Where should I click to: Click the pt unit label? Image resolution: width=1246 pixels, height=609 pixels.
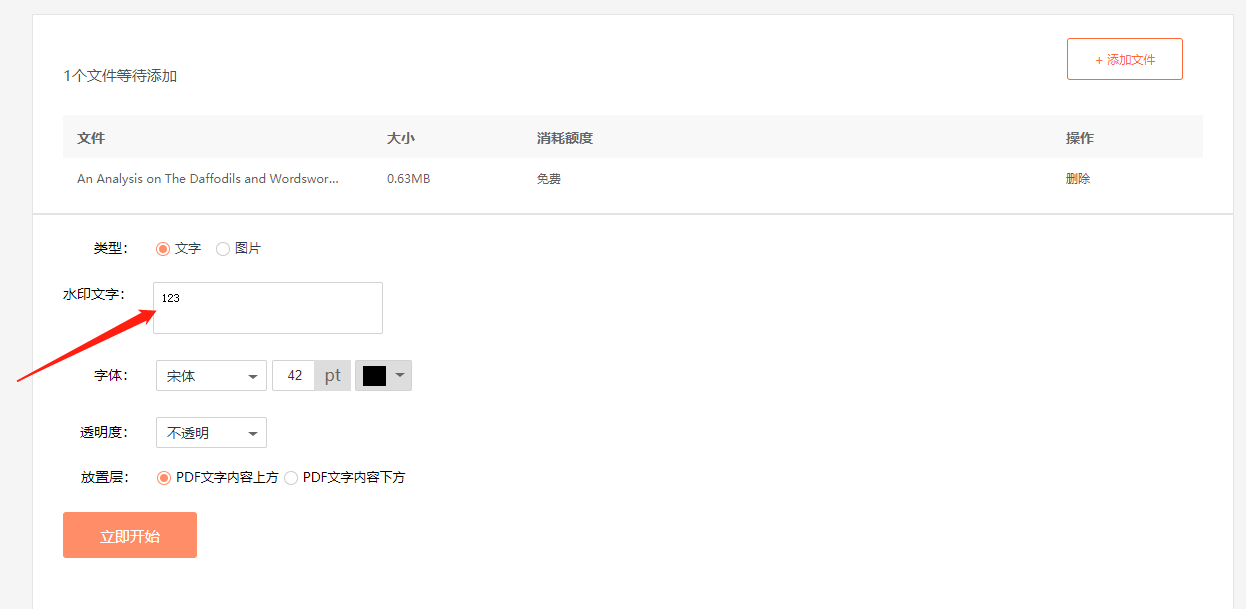pyautogui.click(x=332, y=376)
